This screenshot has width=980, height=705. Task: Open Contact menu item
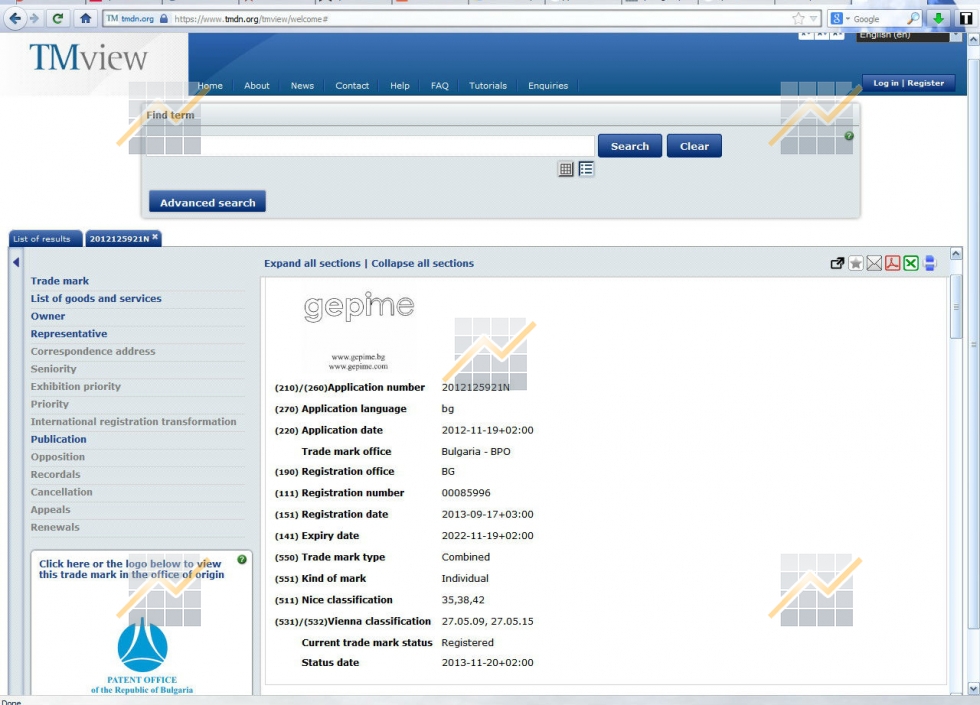coord(352,86)
